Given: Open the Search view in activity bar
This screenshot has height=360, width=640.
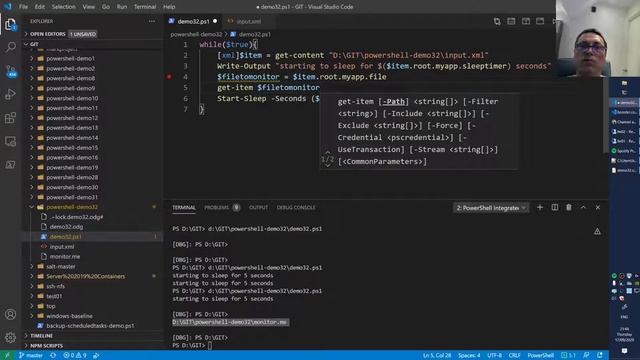Looking at the screenshot, I should coord(11,47).
